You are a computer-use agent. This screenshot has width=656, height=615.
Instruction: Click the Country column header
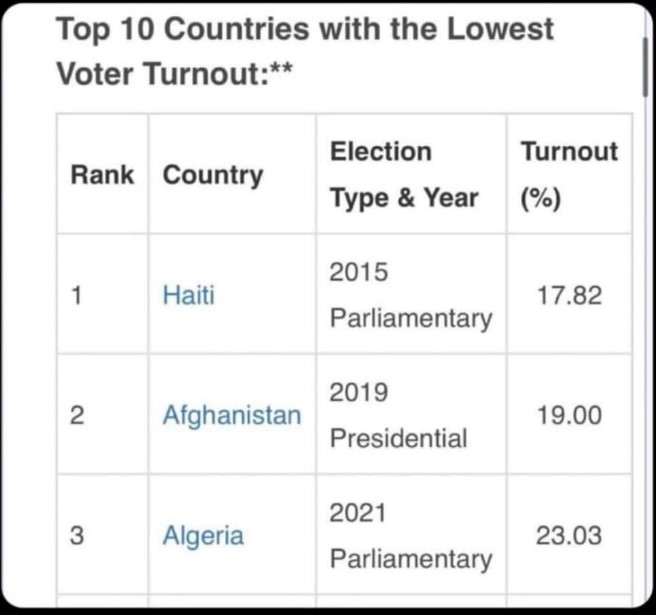coord(213,175)
